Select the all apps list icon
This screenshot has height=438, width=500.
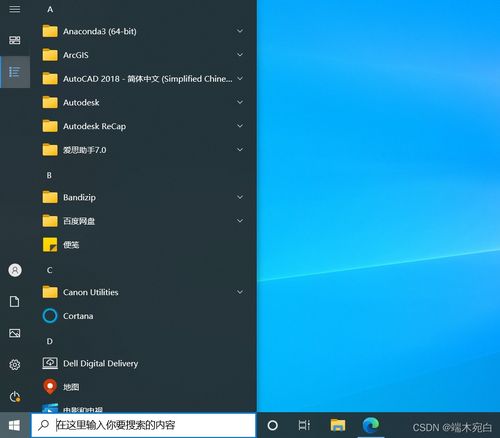[15, 72]
